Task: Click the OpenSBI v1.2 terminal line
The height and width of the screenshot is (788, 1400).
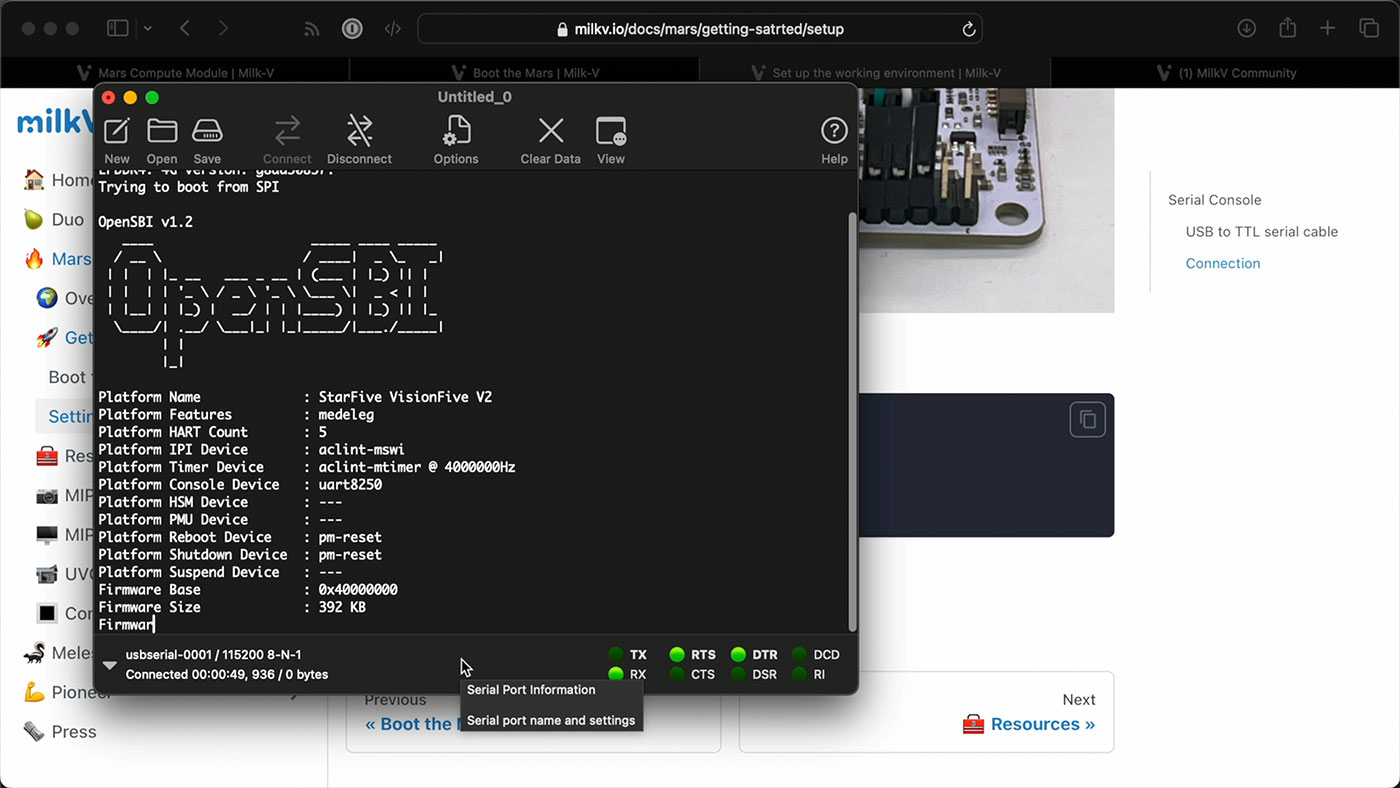Action: [x=145, y=222]
